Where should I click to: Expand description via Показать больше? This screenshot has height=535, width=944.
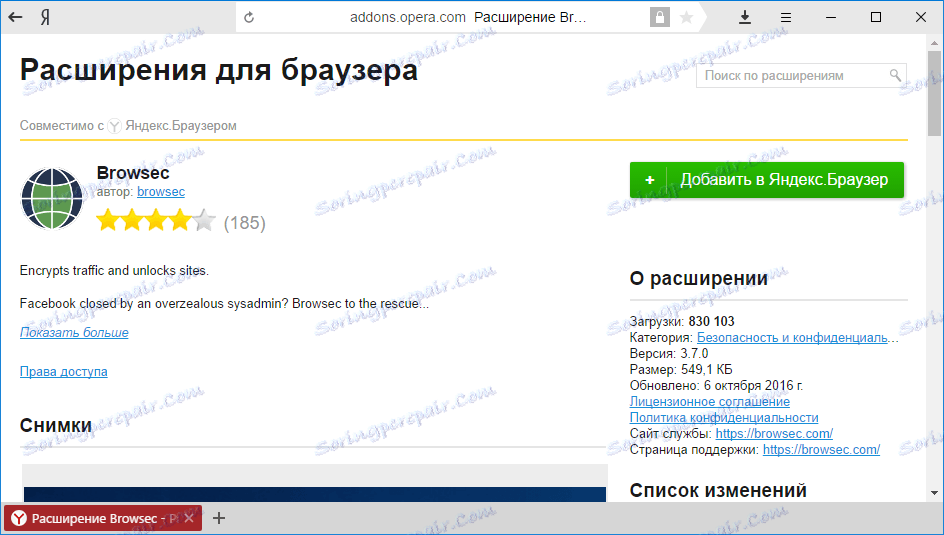74,333
